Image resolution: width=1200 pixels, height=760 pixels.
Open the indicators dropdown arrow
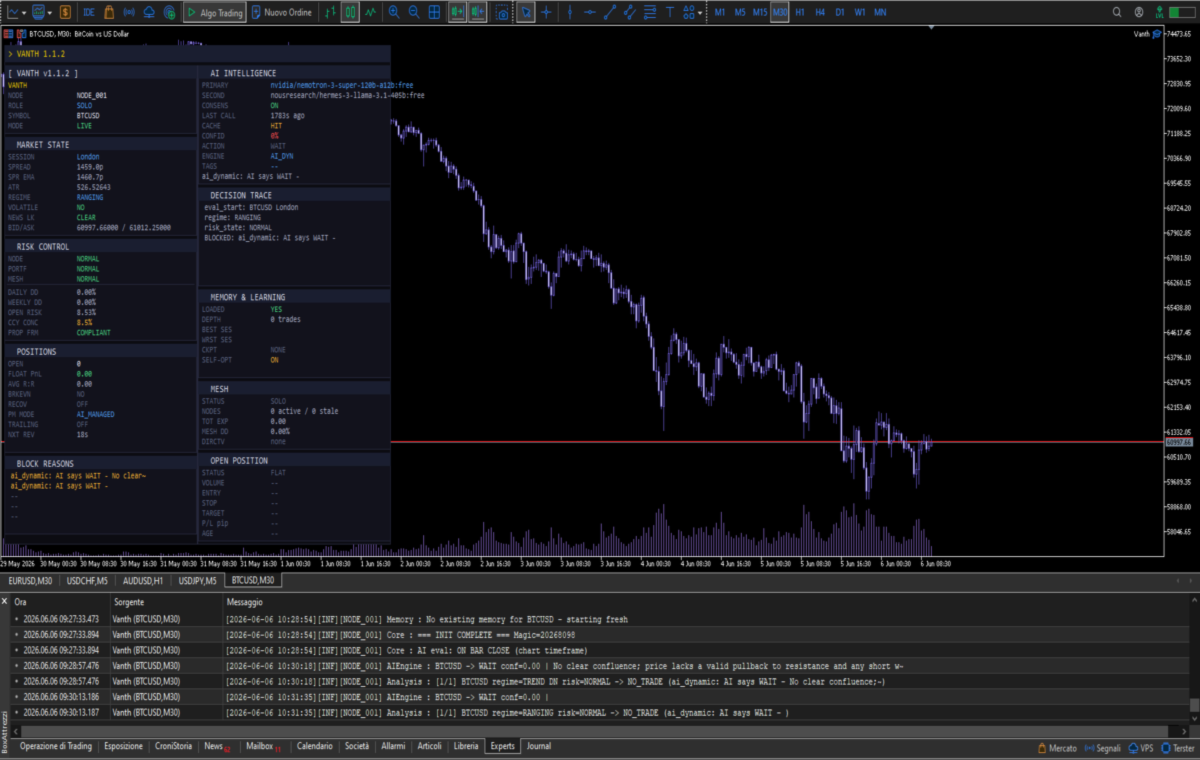50,13
